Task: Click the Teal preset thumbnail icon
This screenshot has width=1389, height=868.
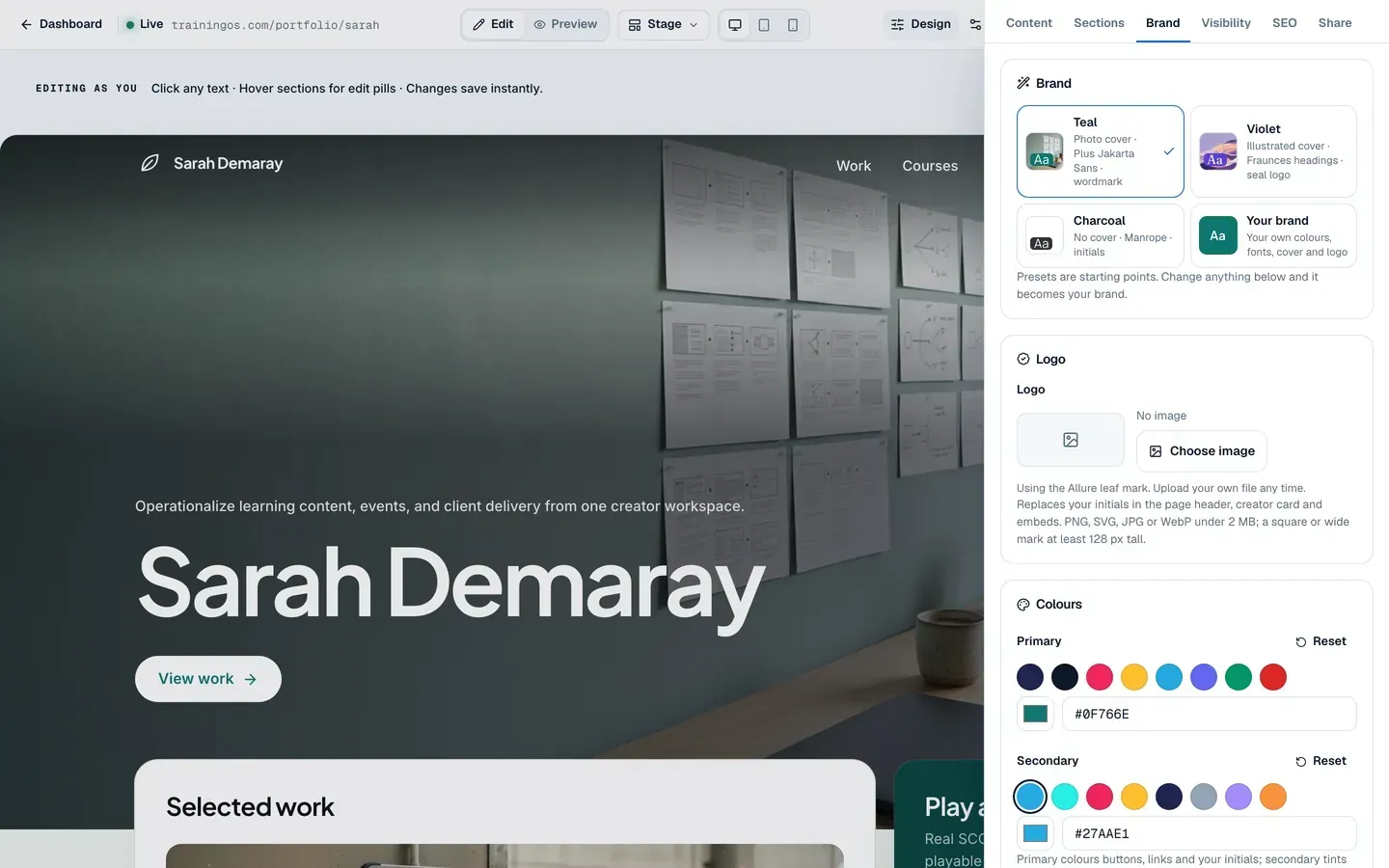Action: tap(1045, 151)
